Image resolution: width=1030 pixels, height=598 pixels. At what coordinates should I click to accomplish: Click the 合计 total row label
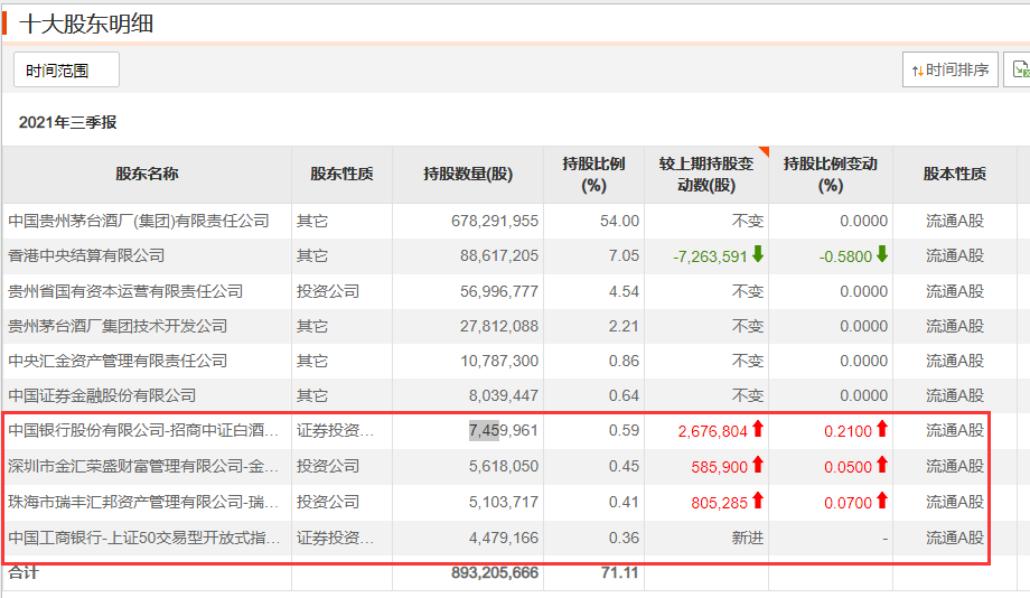[24, 572]
